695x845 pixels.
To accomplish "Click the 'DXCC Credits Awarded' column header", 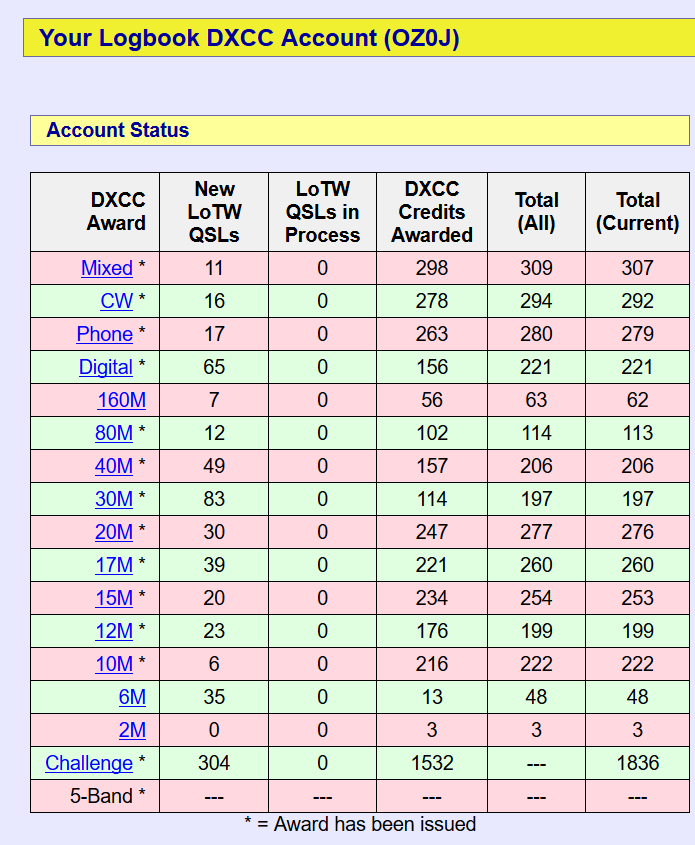I will click(432, 212).
